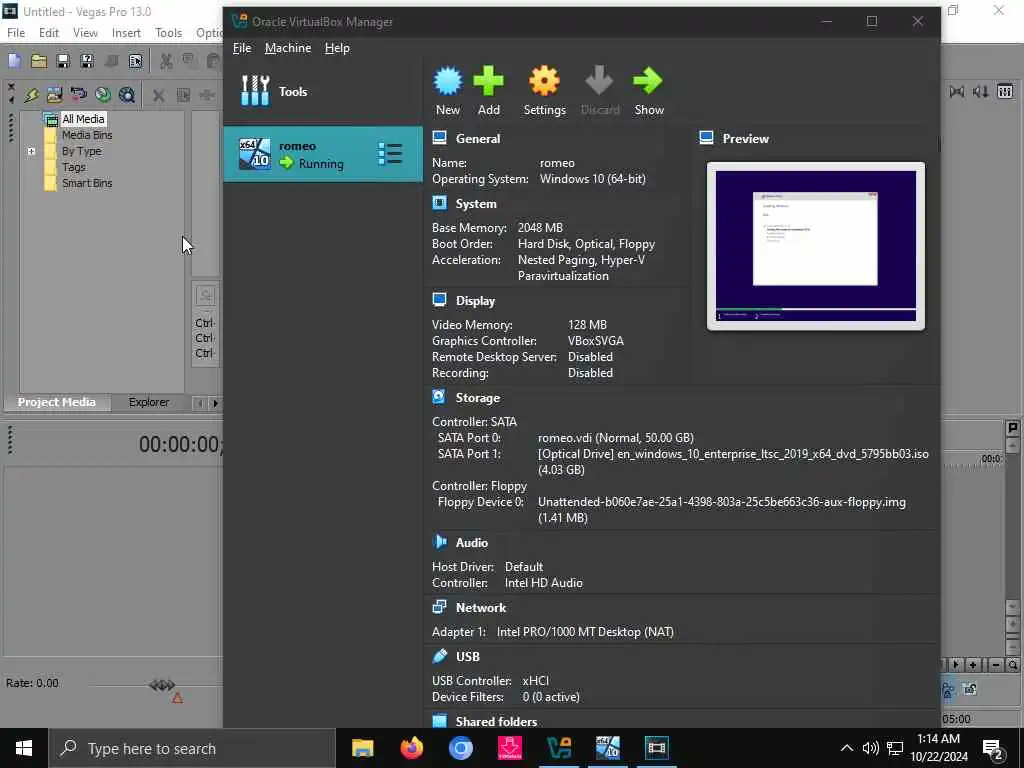
Task: Click tab scroll right arrow beside Explorer tab
Action: pyautogui.click(x=215, y=403)
